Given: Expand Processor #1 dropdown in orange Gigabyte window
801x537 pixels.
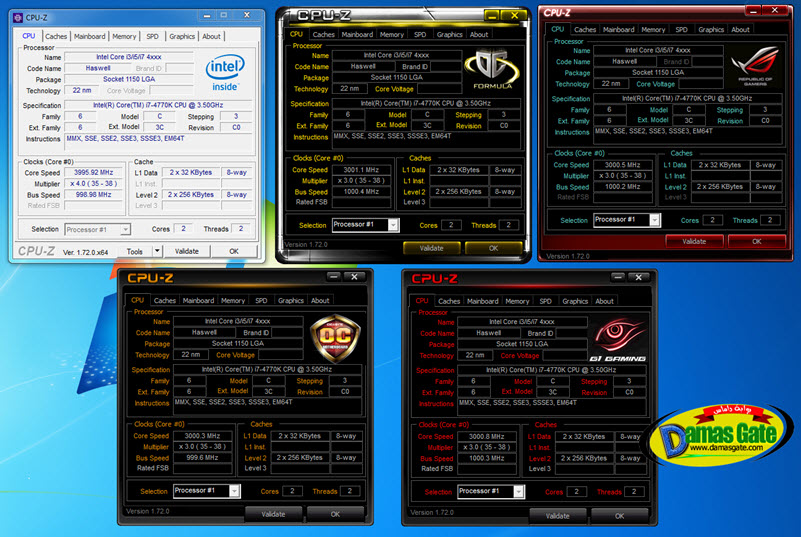Looking at the screenshot, I should (x=234, y=491).
